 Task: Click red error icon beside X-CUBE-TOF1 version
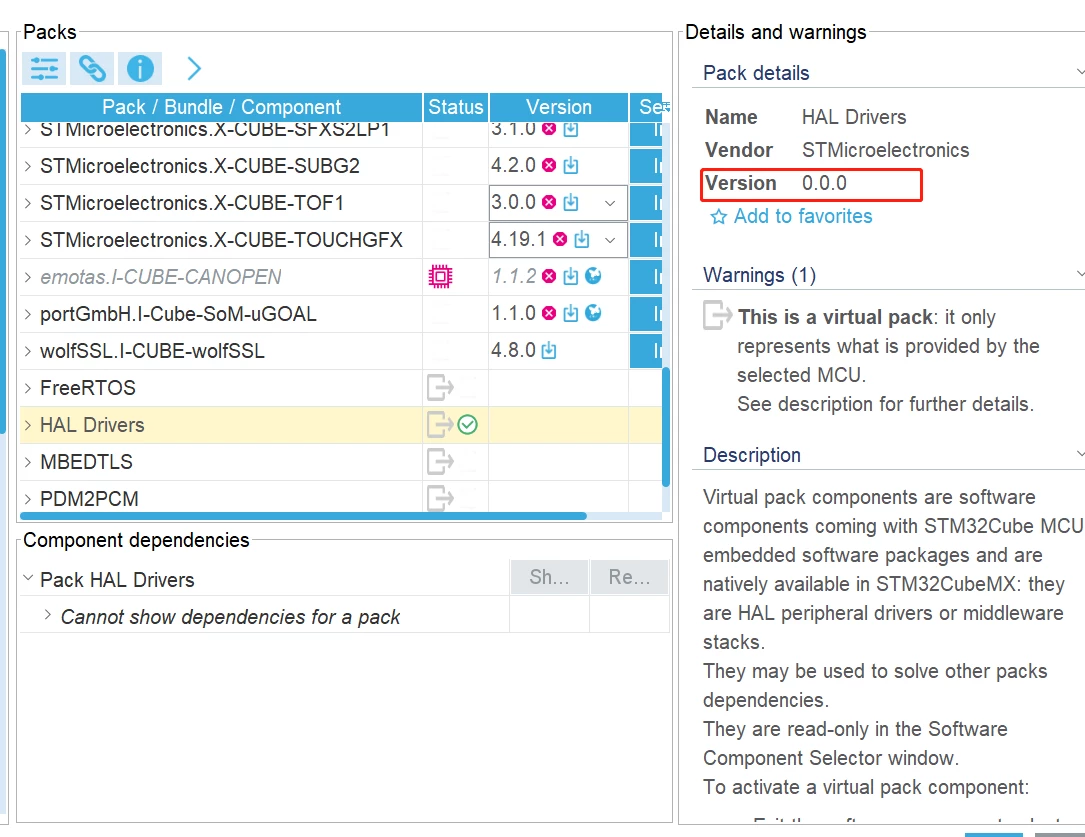click(x=549, y=202)
